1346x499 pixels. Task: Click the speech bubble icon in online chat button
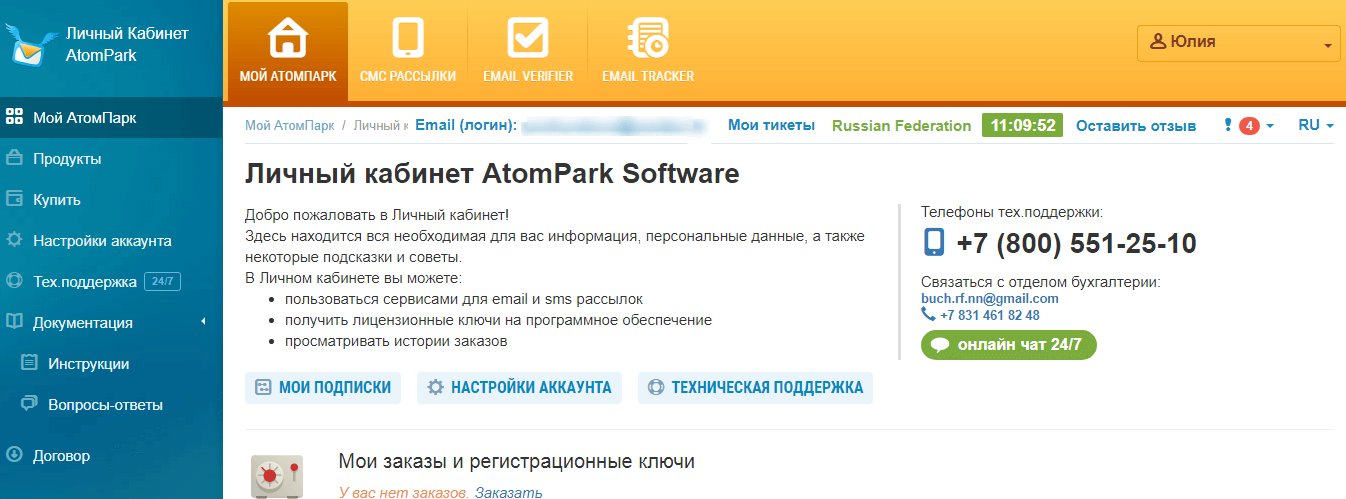[x=940, y=345]
